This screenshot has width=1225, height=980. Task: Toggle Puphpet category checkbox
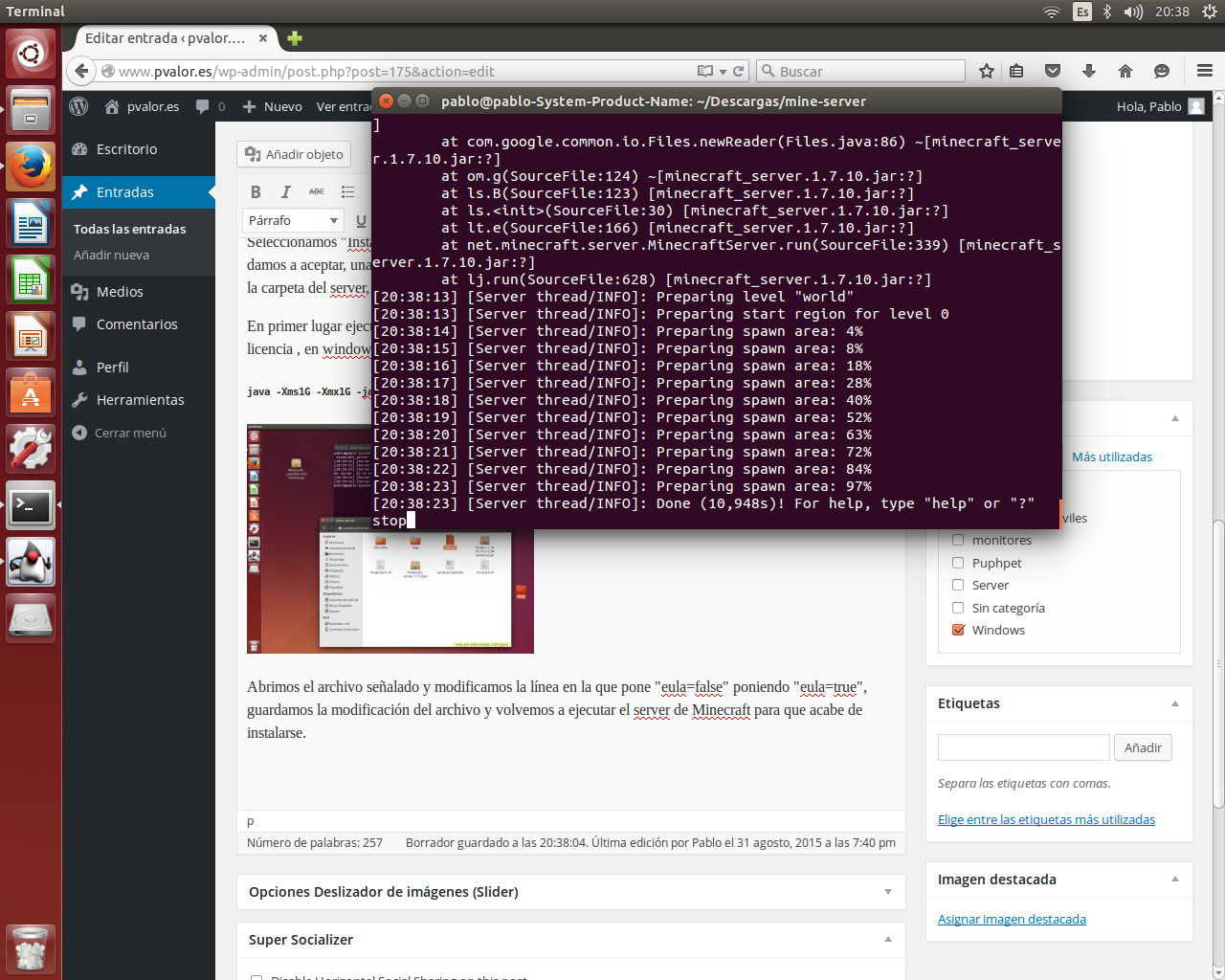click(x=958, y=563)
